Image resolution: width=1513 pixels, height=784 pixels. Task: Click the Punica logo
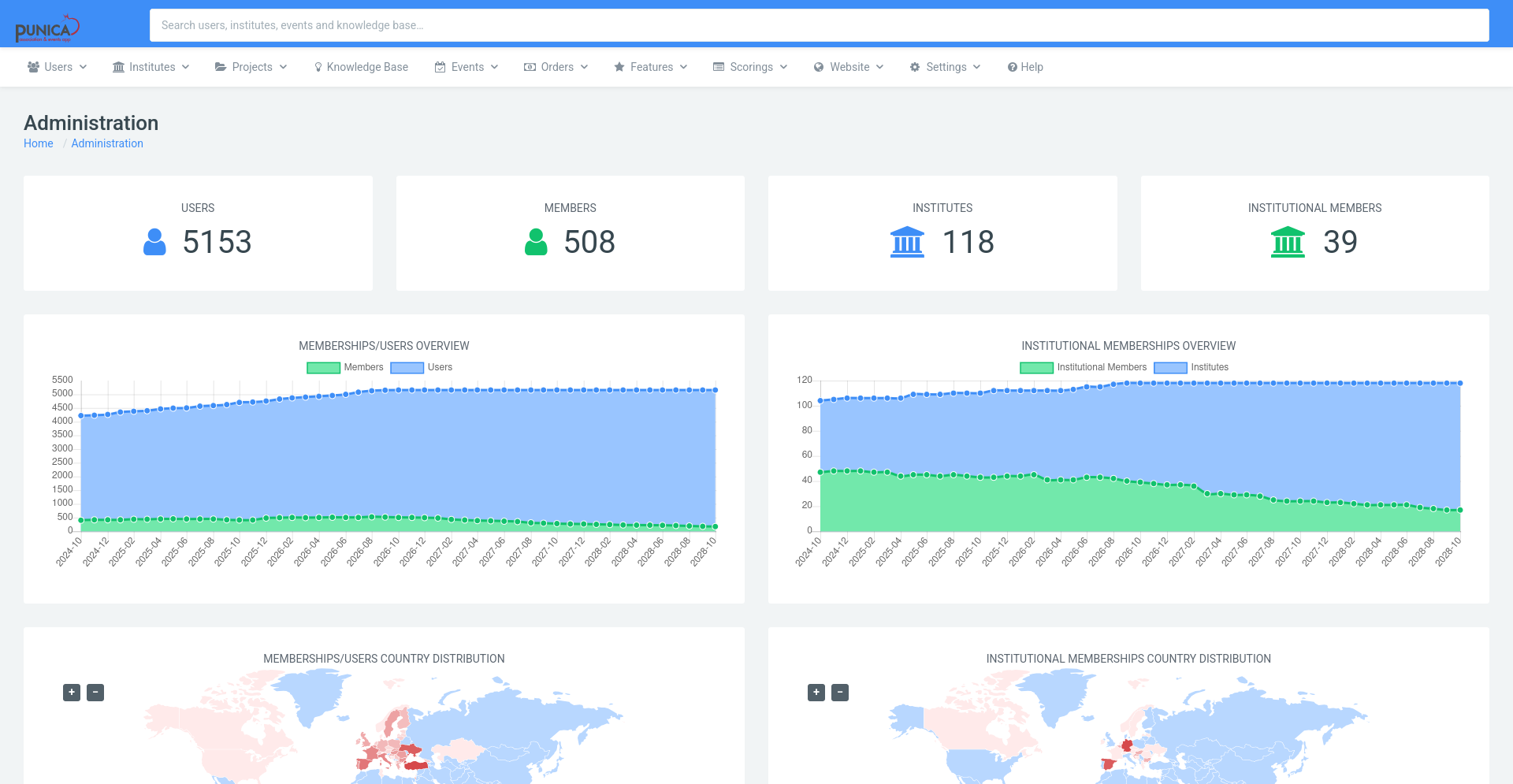[x=47, y=29]
